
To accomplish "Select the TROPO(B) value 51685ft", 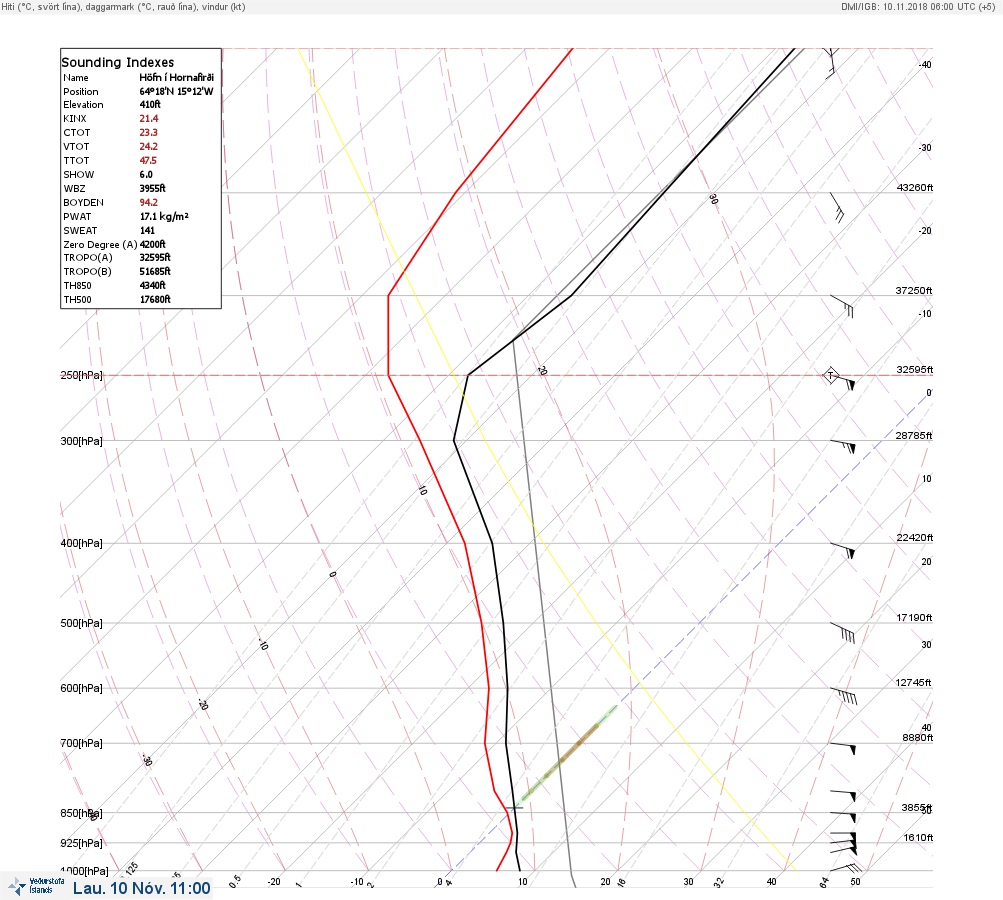I will pos(155,271).
